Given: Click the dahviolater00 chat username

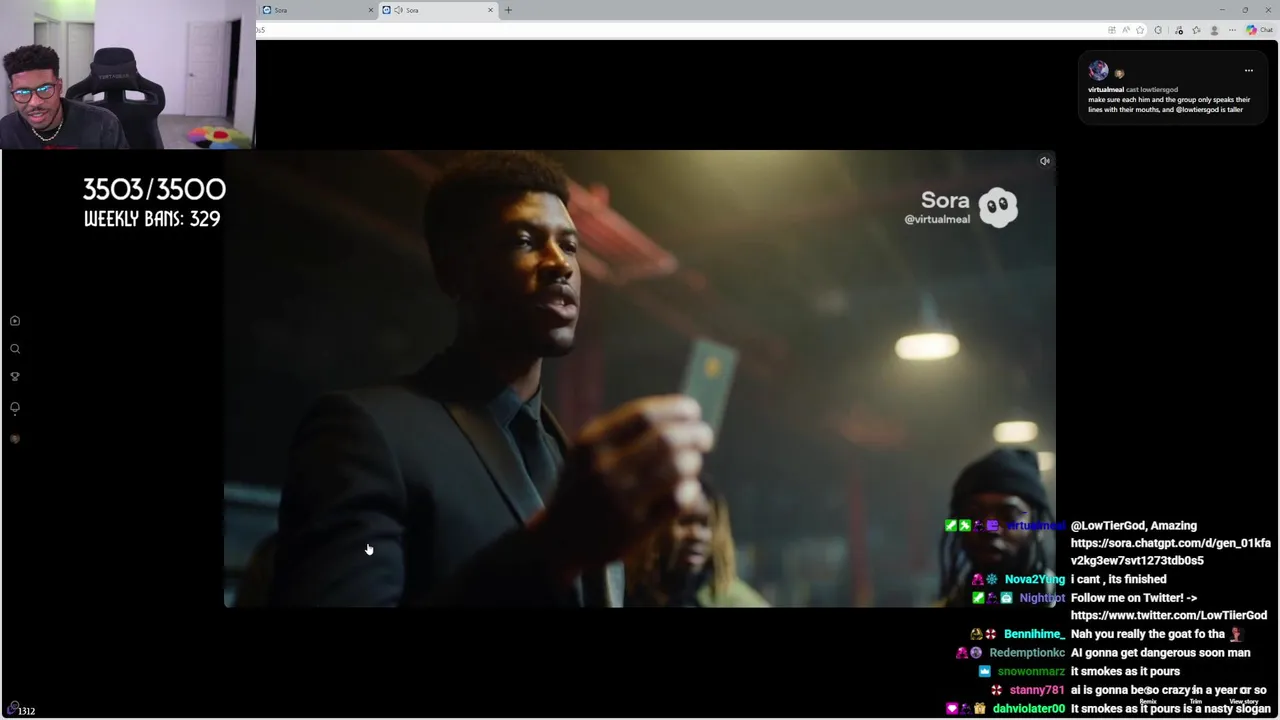Looking at the screenshot, I should 1029,709.
